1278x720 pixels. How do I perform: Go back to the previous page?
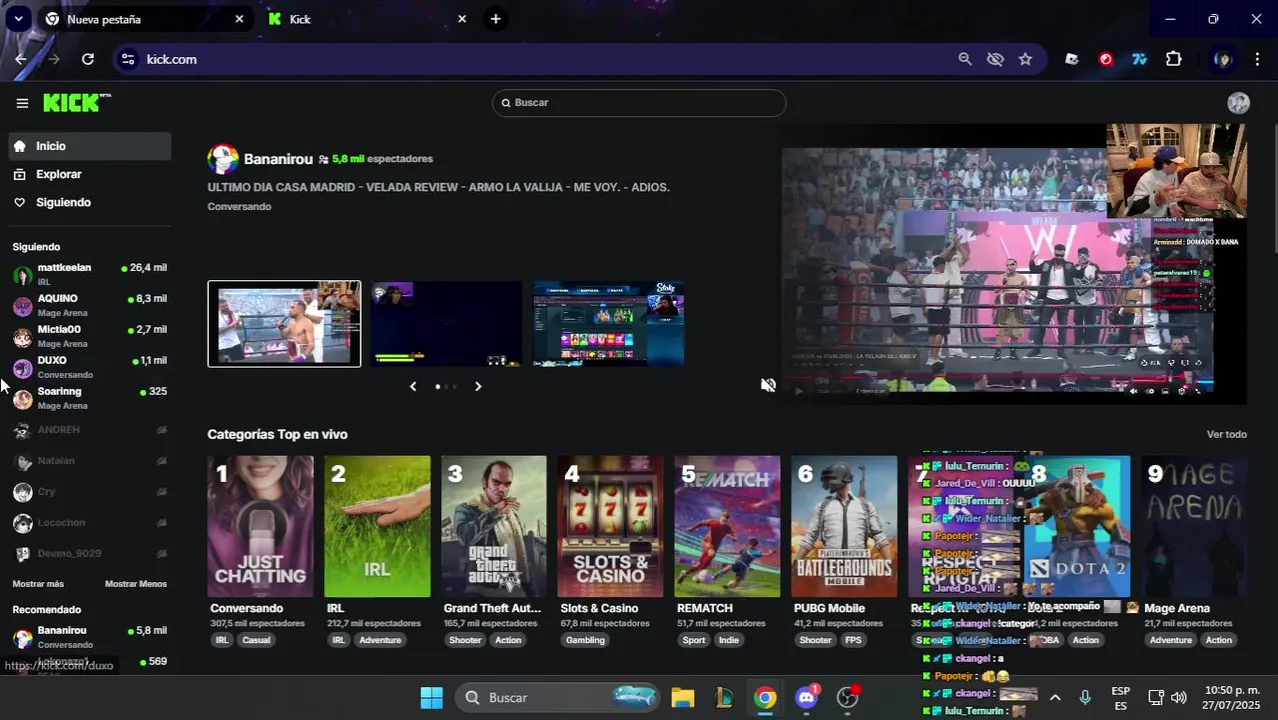[x=20, y=59]
